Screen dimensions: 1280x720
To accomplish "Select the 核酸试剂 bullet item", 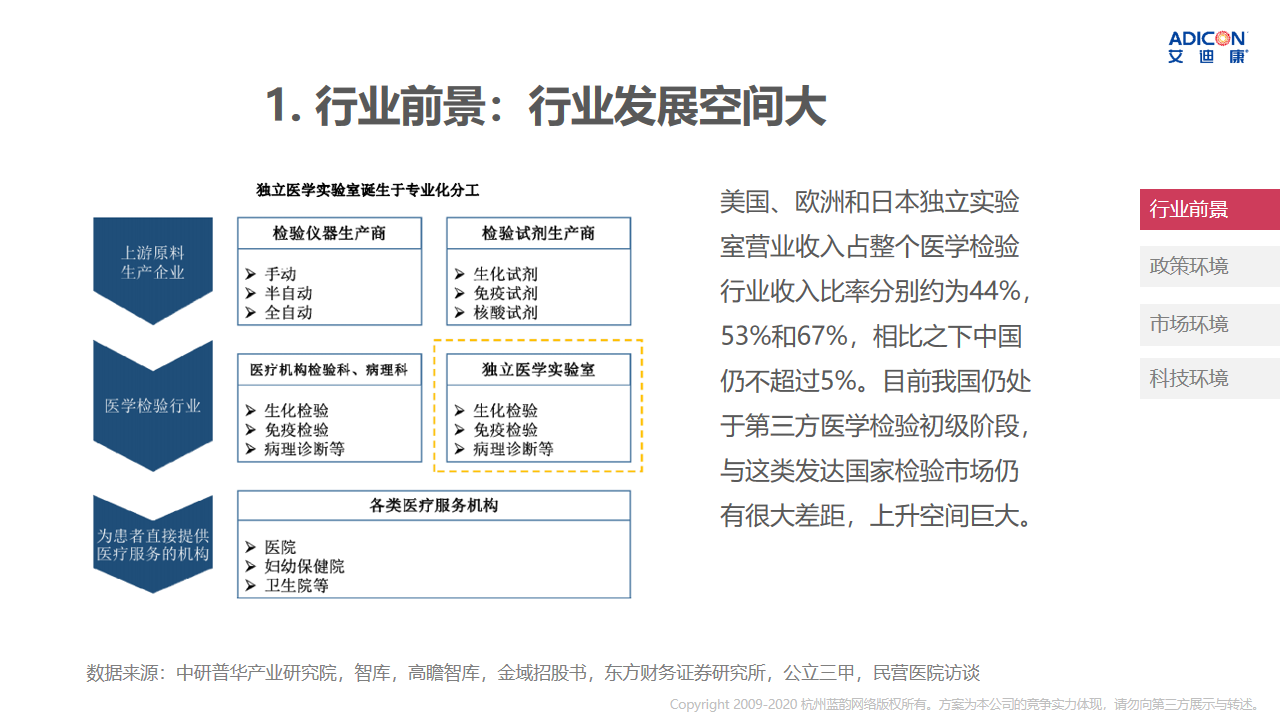I will point(505,312).
